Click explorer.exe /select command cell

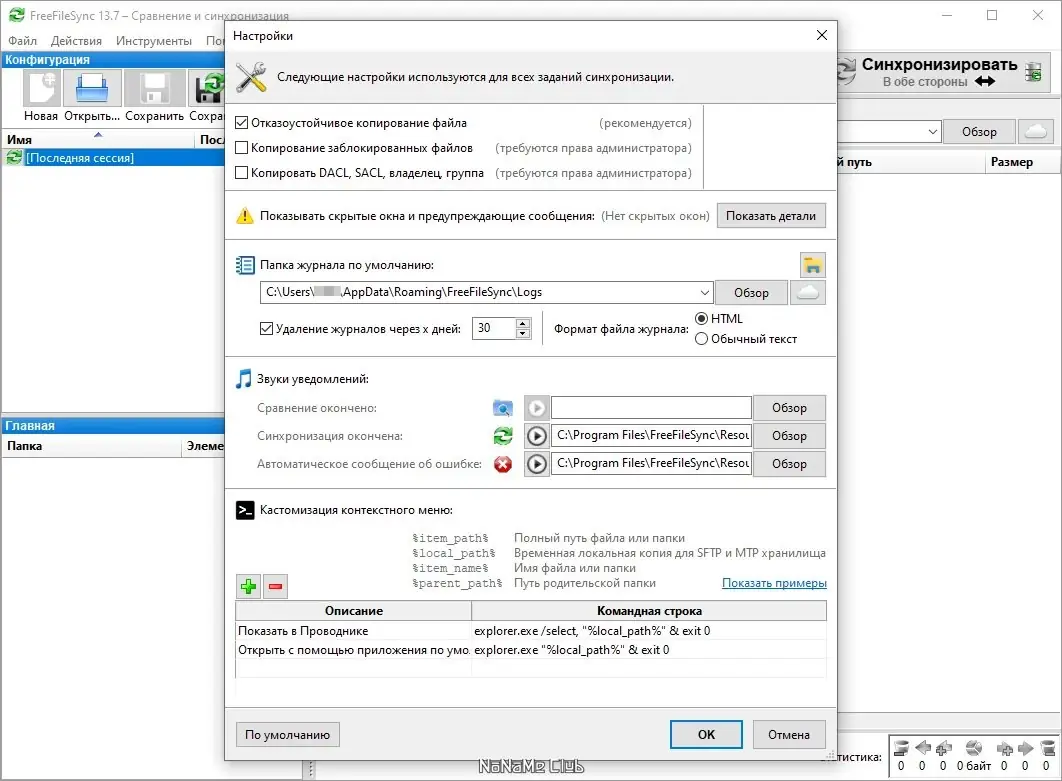click(649, 631)
